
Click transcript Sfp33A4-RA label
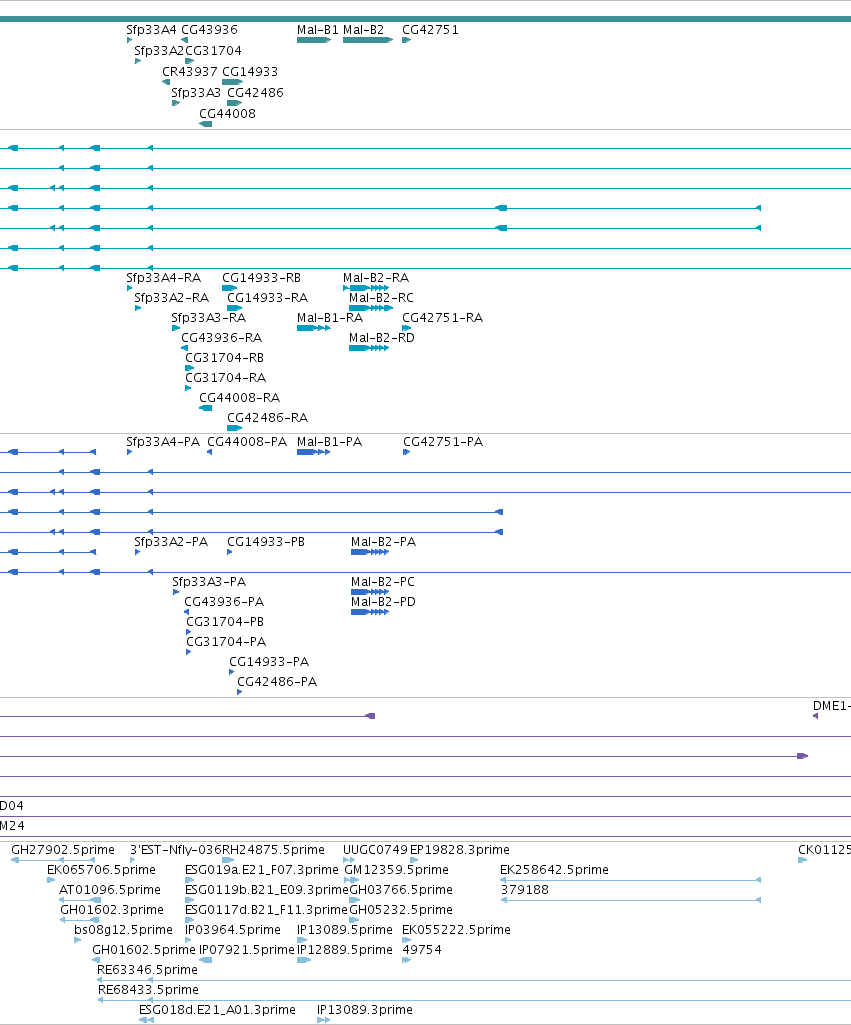[x=163, y=278]
